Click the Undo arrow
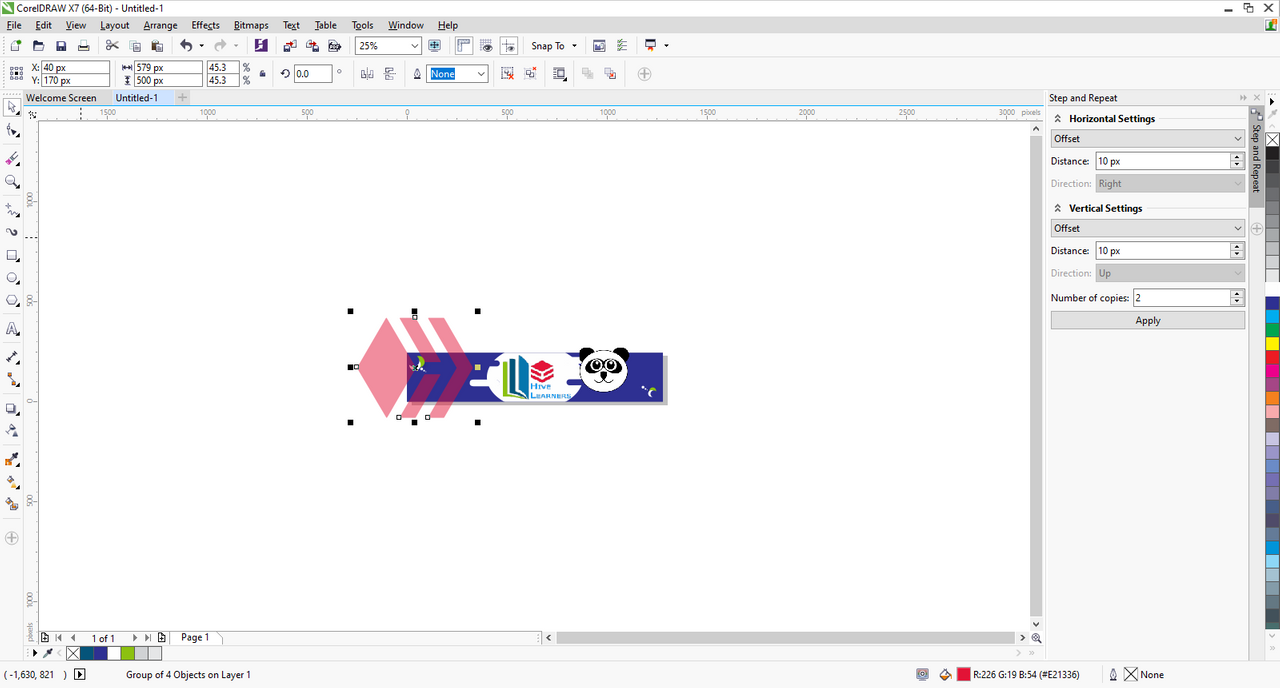Viewport: 1280px width, 688px height. (186, 46)
